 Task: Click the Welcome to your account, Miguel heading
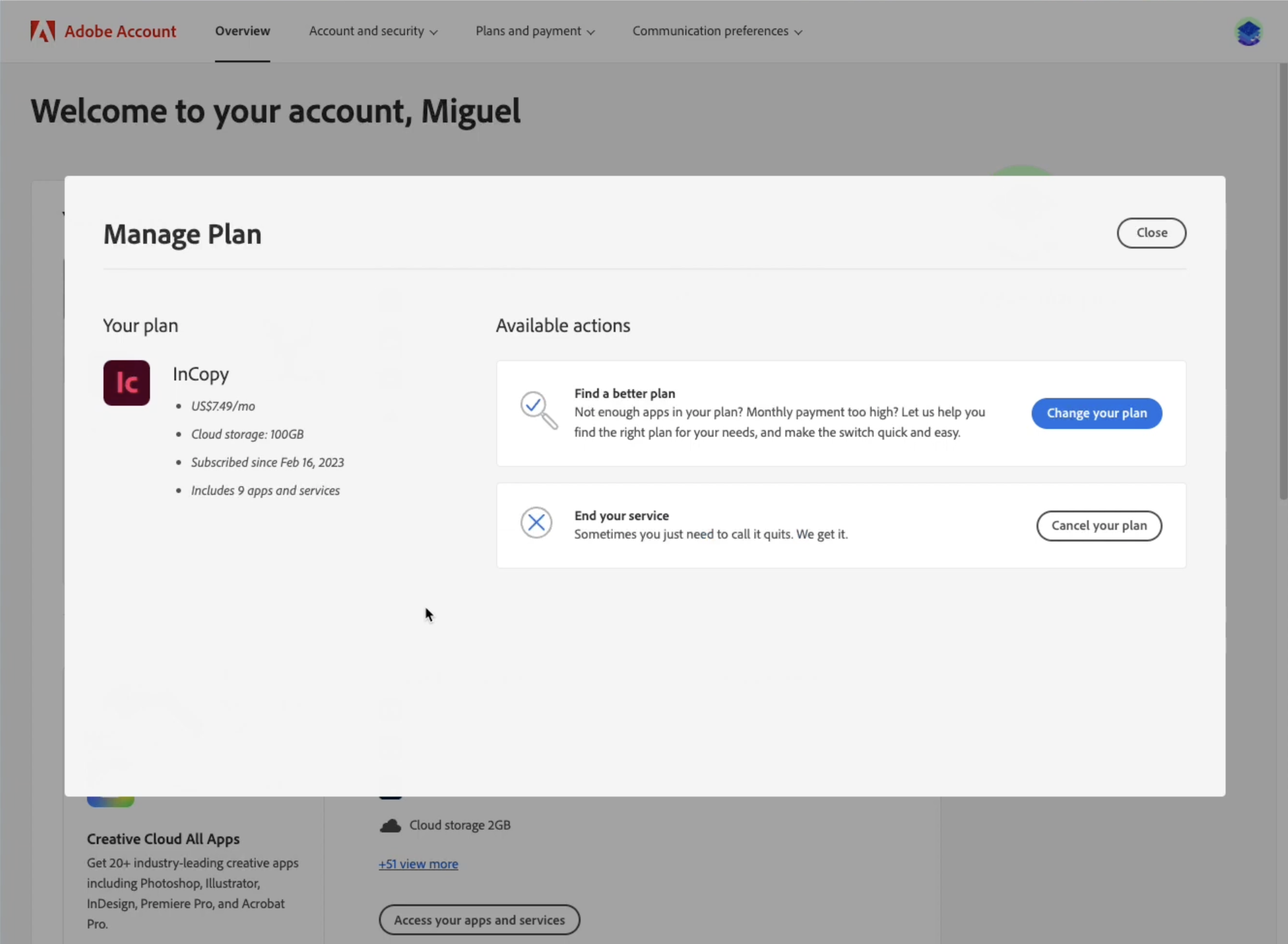tap(275, 111)
